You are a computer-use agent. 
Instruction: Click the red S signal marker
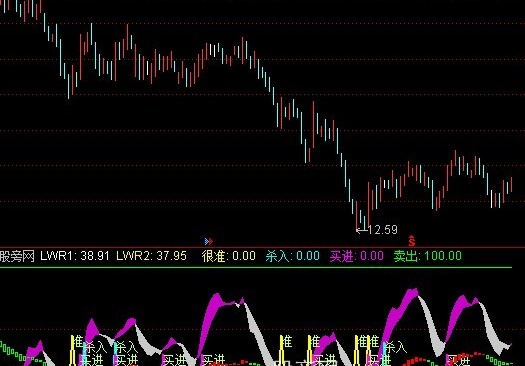(411, 241)
